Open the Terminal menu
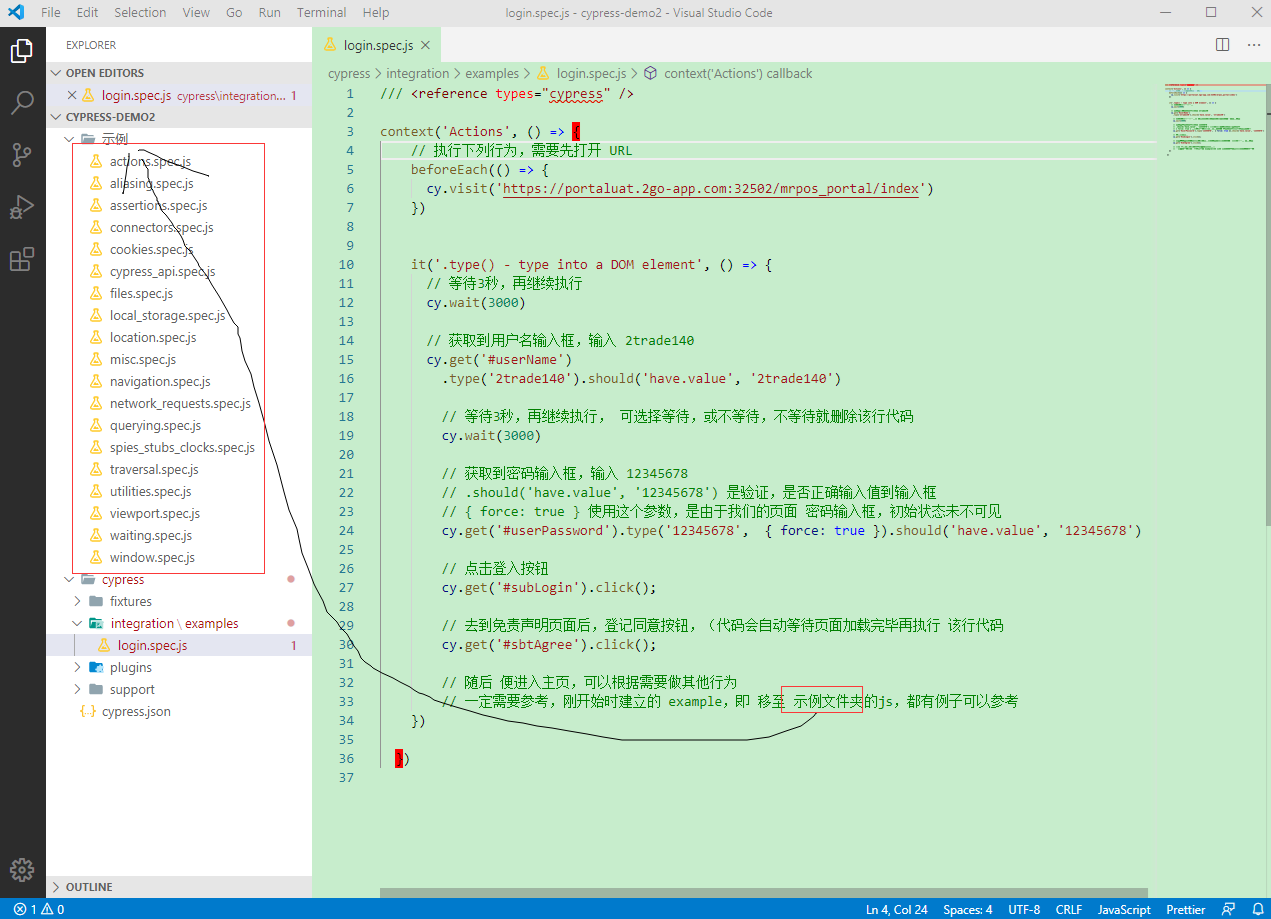This screenshot has width=1271, height=919. coord(322,12)
